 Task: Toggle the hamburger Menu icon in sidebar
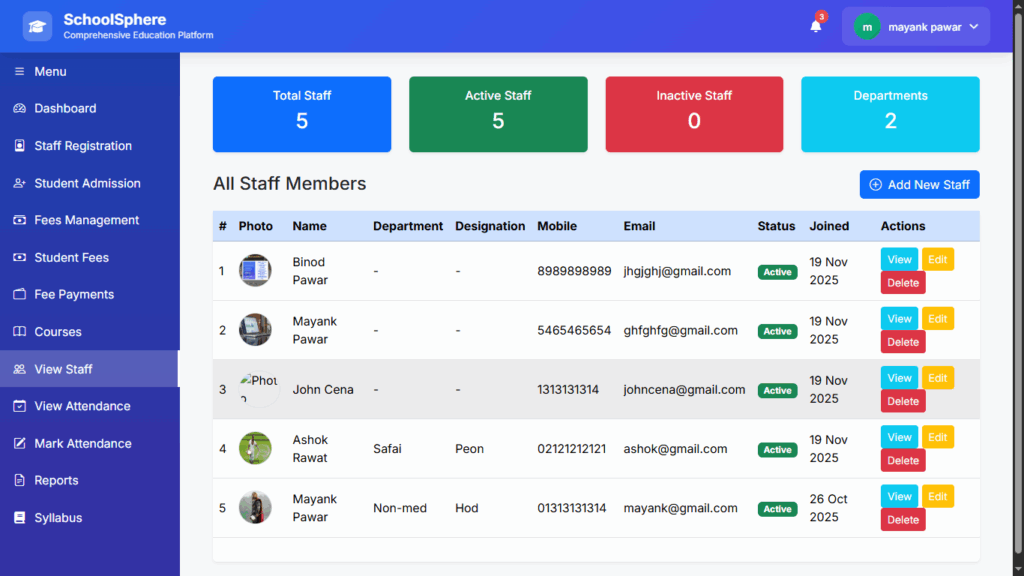pos(19,72)
